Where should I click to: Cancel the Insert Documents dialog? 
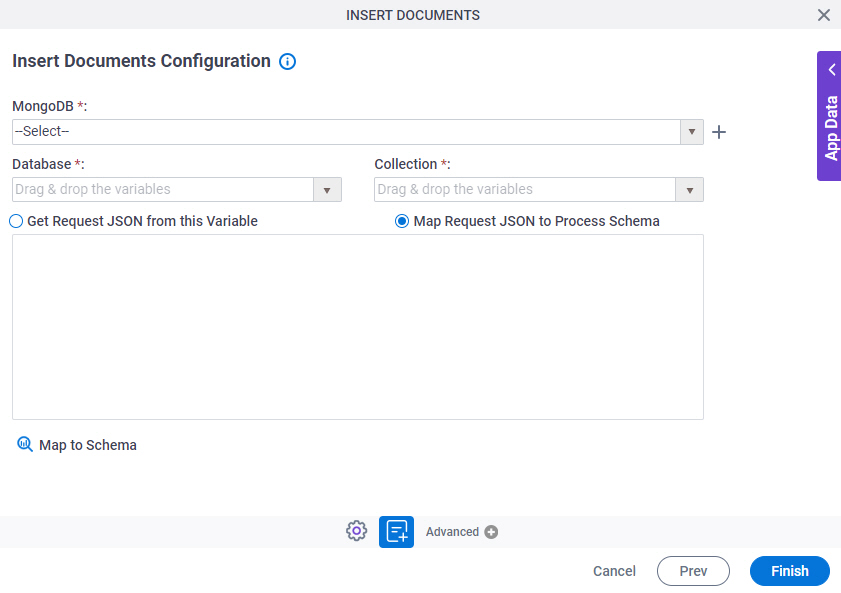coord(614,571)
